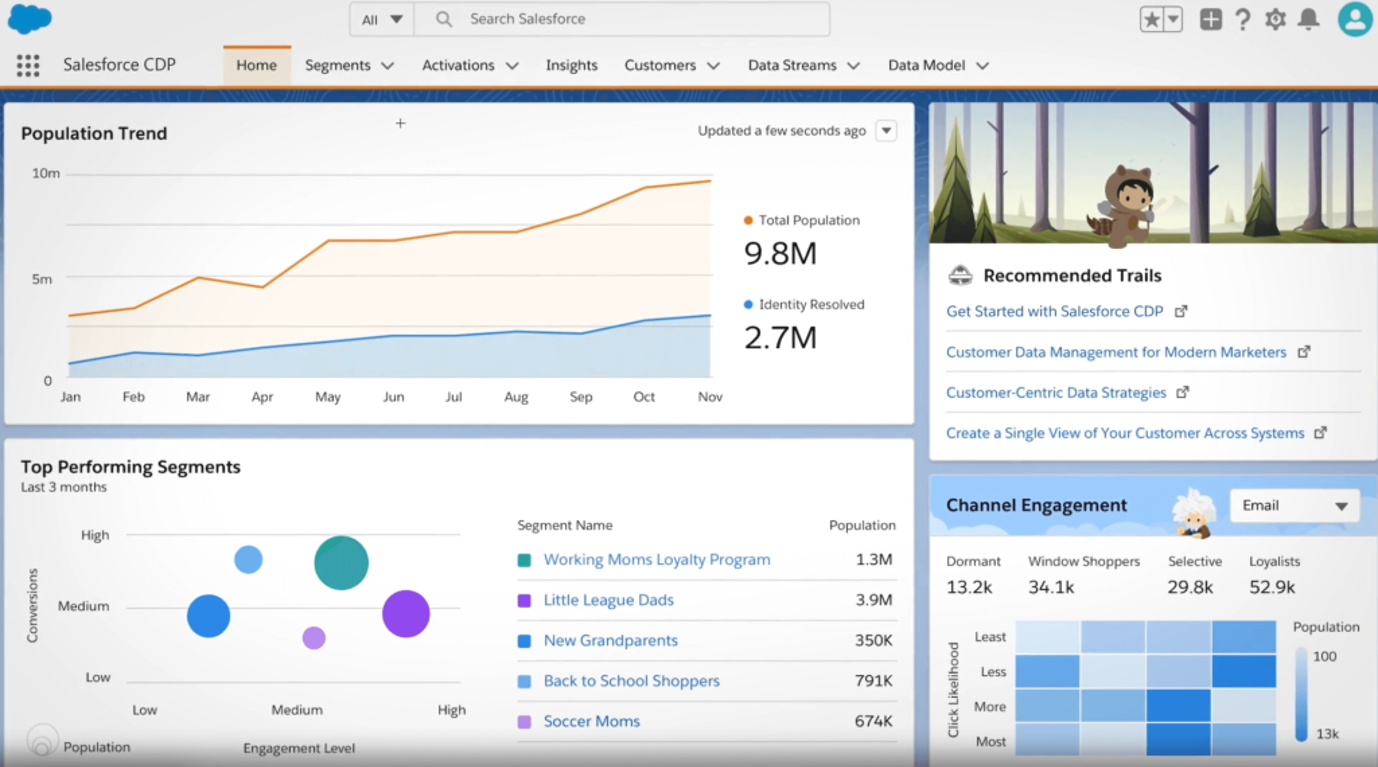The width and height of the screenshot is (1378, 767).
Task: Click external icon beside Customer Data Management
Action: (1304, 352)
